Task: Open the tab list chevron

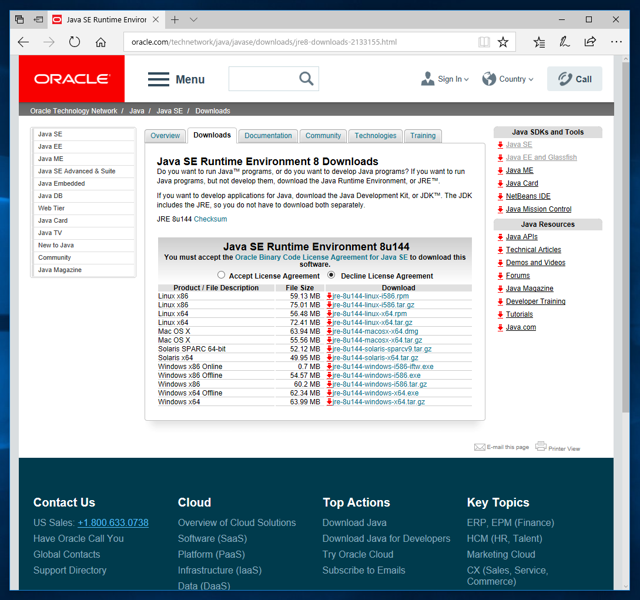Action: [194, 20]
